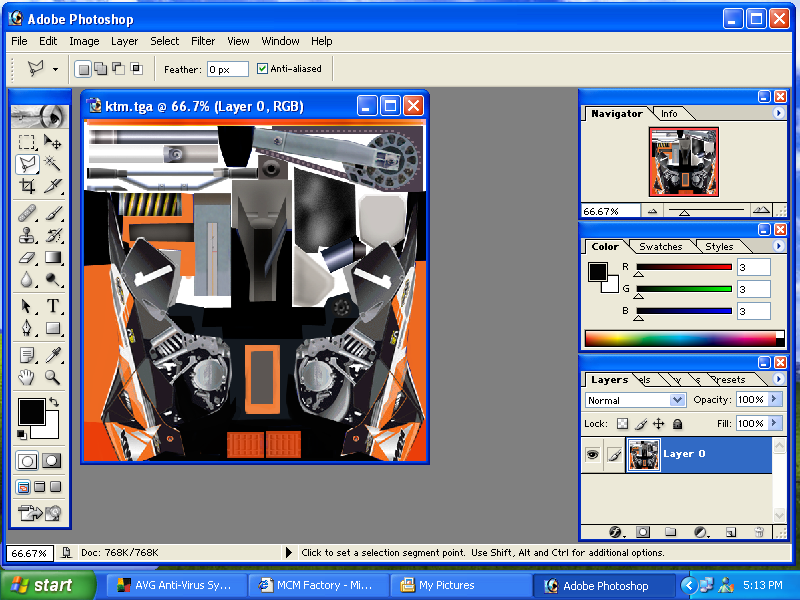The height and width of the screenshot is (600, 800).
Task: Select the Zoom magnifier tool
Action: click(x=52, y=377)
